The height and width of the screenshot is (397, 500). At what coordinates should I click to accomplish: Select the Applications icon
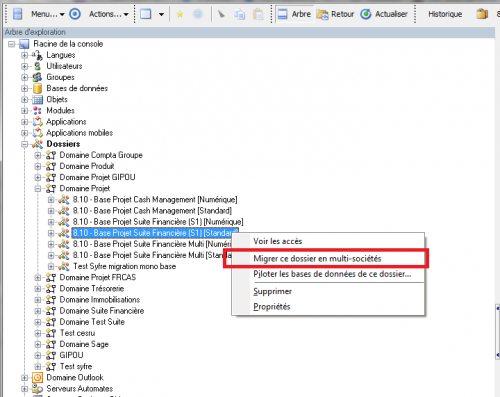point(38,122)
